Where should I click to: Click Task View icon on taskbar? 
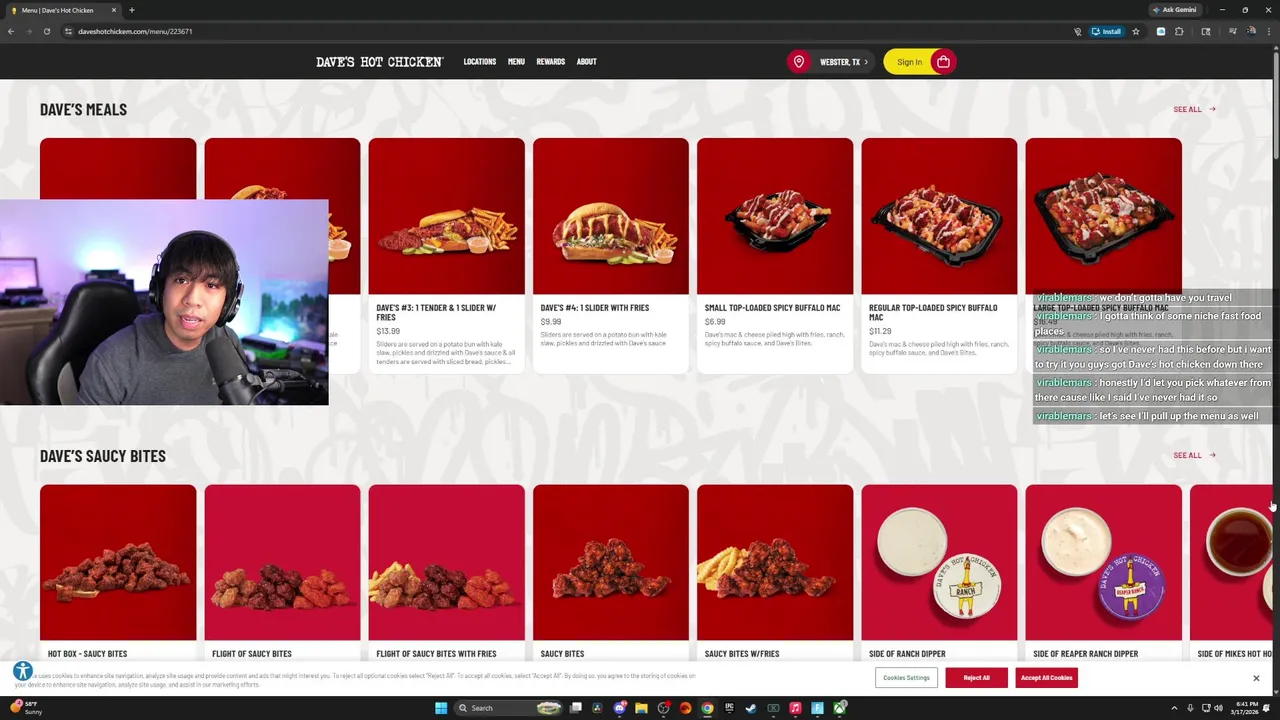tap(576, 708)
